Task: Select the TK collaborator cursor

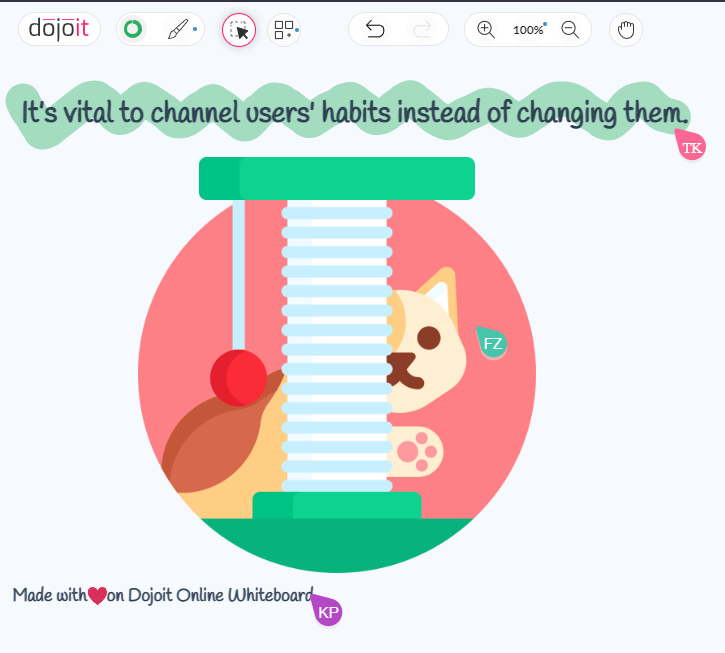Action: (x=690, y=145)
